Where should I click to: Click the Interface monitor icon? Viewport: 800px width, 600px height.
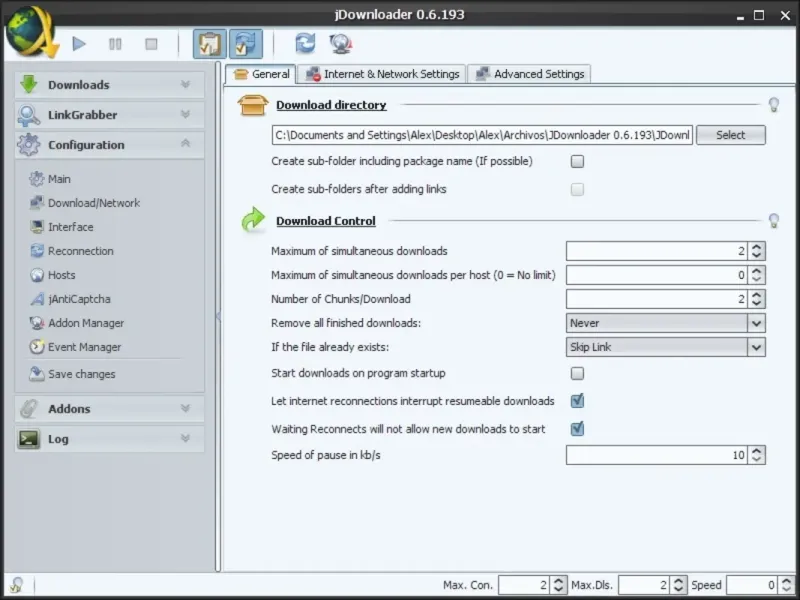coord(37,227)
